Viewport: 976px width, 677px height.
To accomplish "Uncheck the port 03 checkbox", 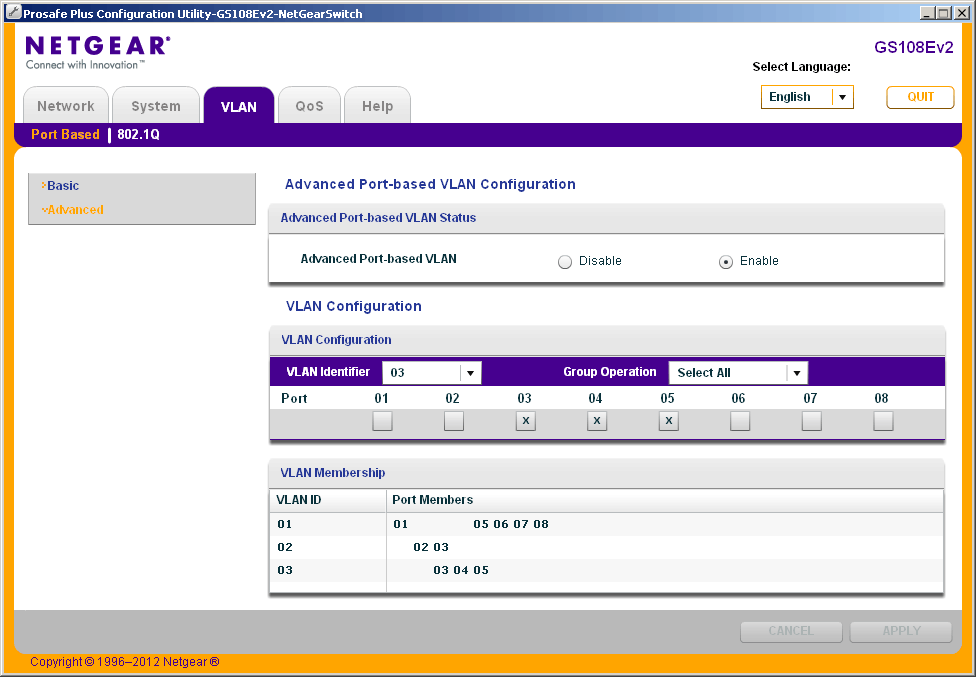I will click(525, 421).
